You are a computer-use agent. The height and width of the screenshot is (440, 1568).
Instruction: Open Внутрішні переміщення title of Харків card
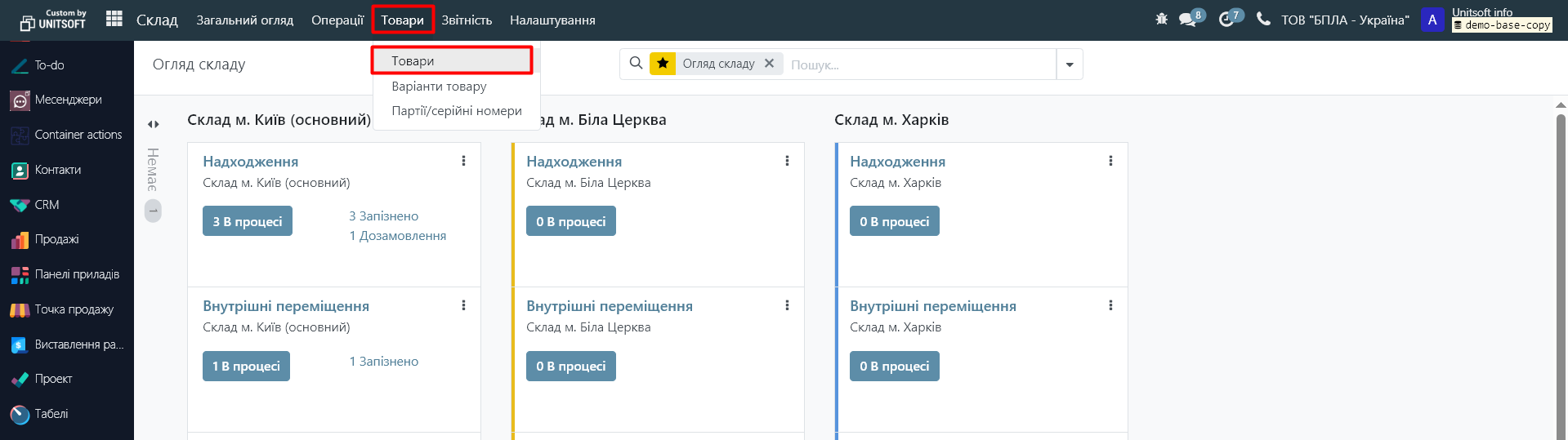pyautogui.click(x=933, y=306)
